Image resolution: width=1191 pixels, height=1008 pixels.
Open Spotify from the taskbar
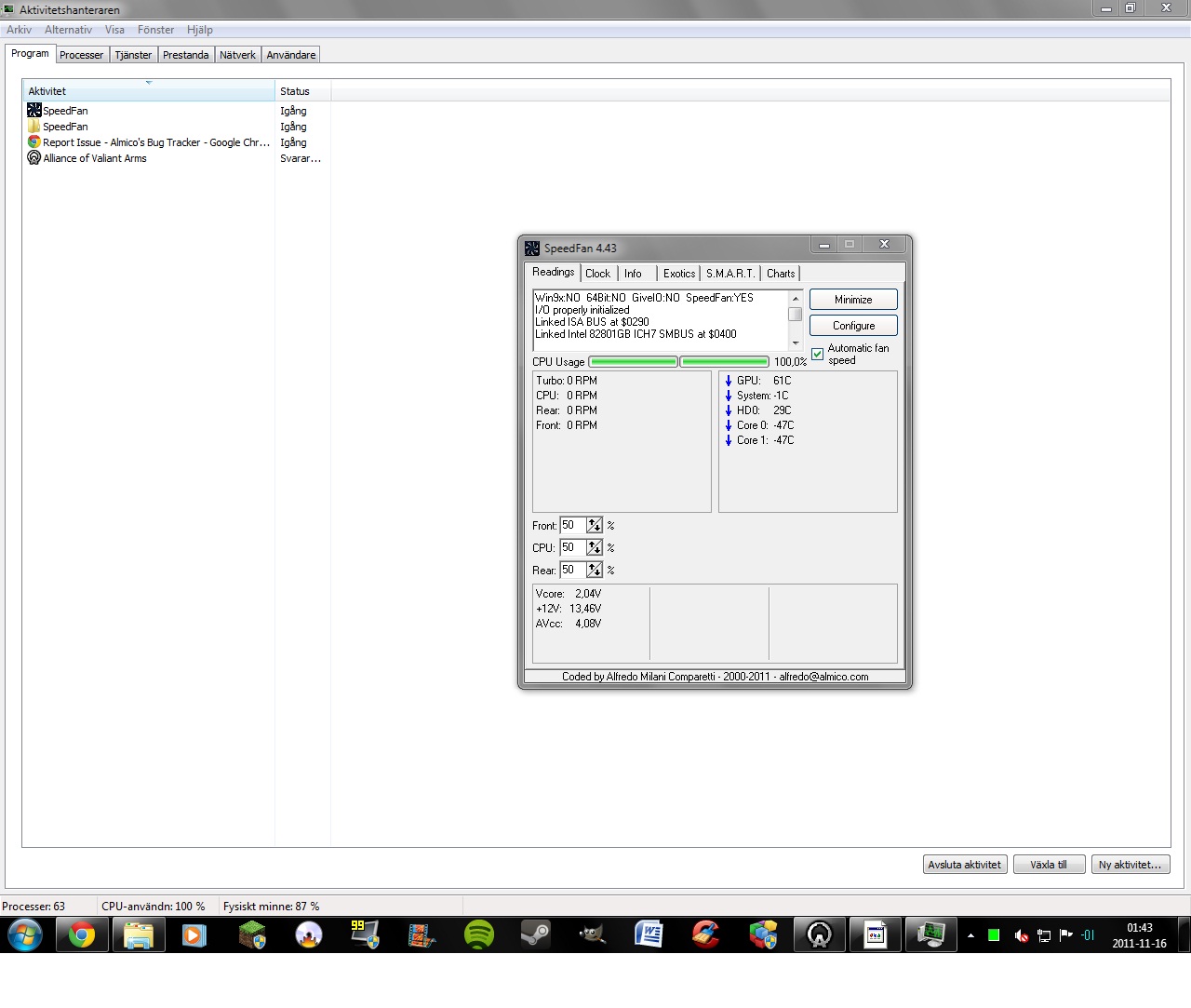(479, 934)
